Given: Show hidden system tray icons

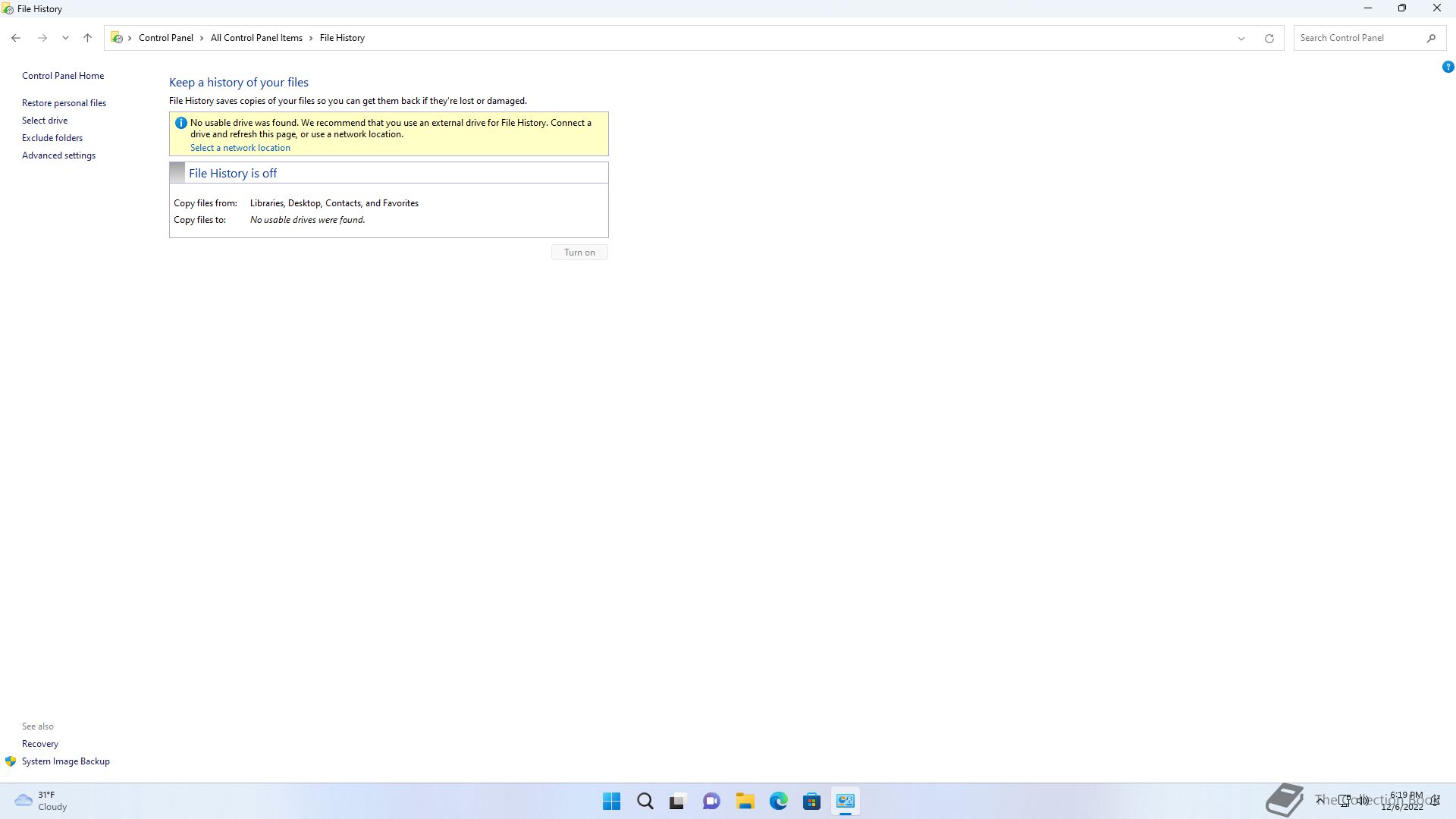Looking at the screenshot, I should click(x=1319, y=800).
